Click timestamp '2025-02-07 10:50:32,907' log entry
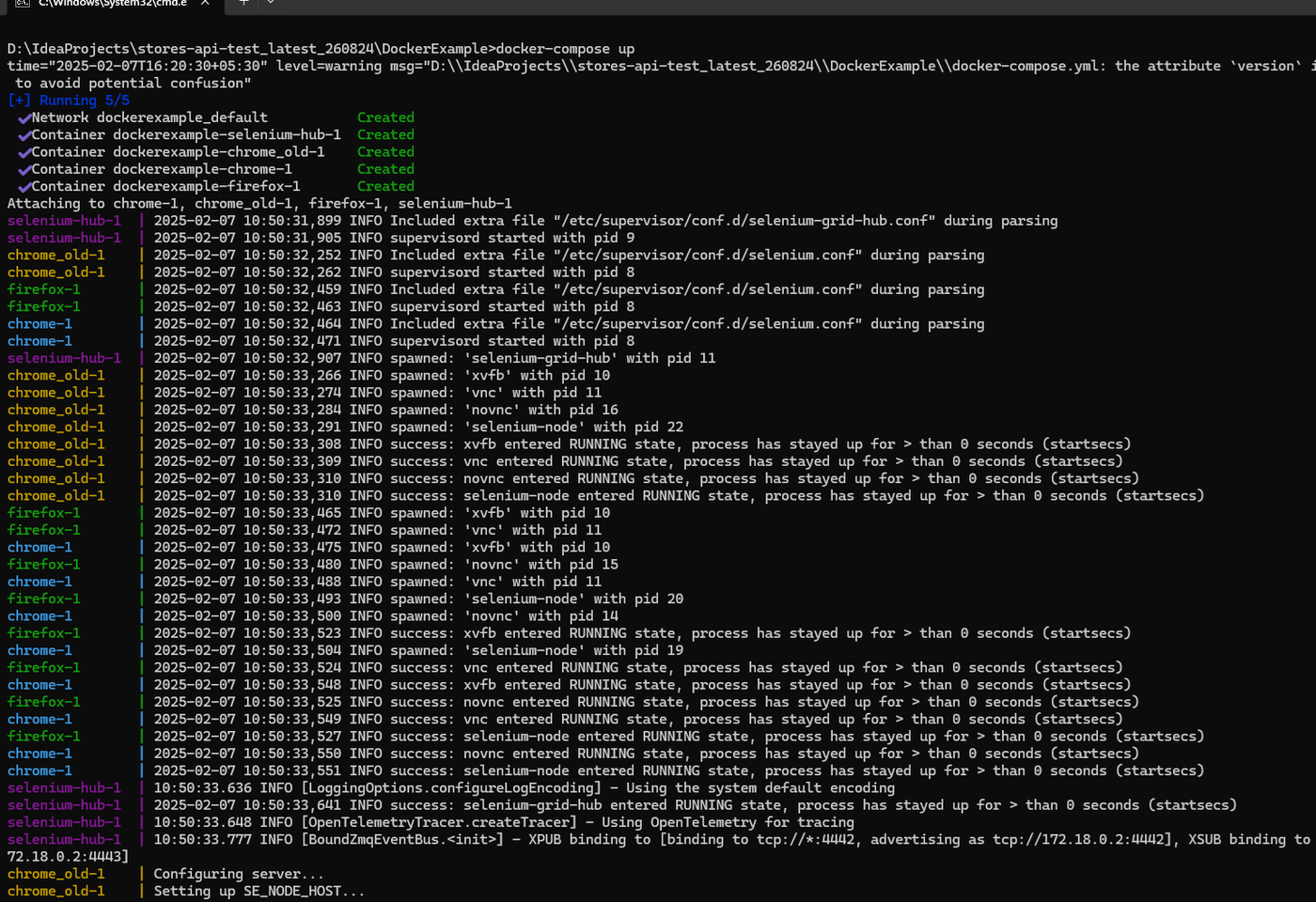Screen dimensions: 1316x902 pos(247,358)
